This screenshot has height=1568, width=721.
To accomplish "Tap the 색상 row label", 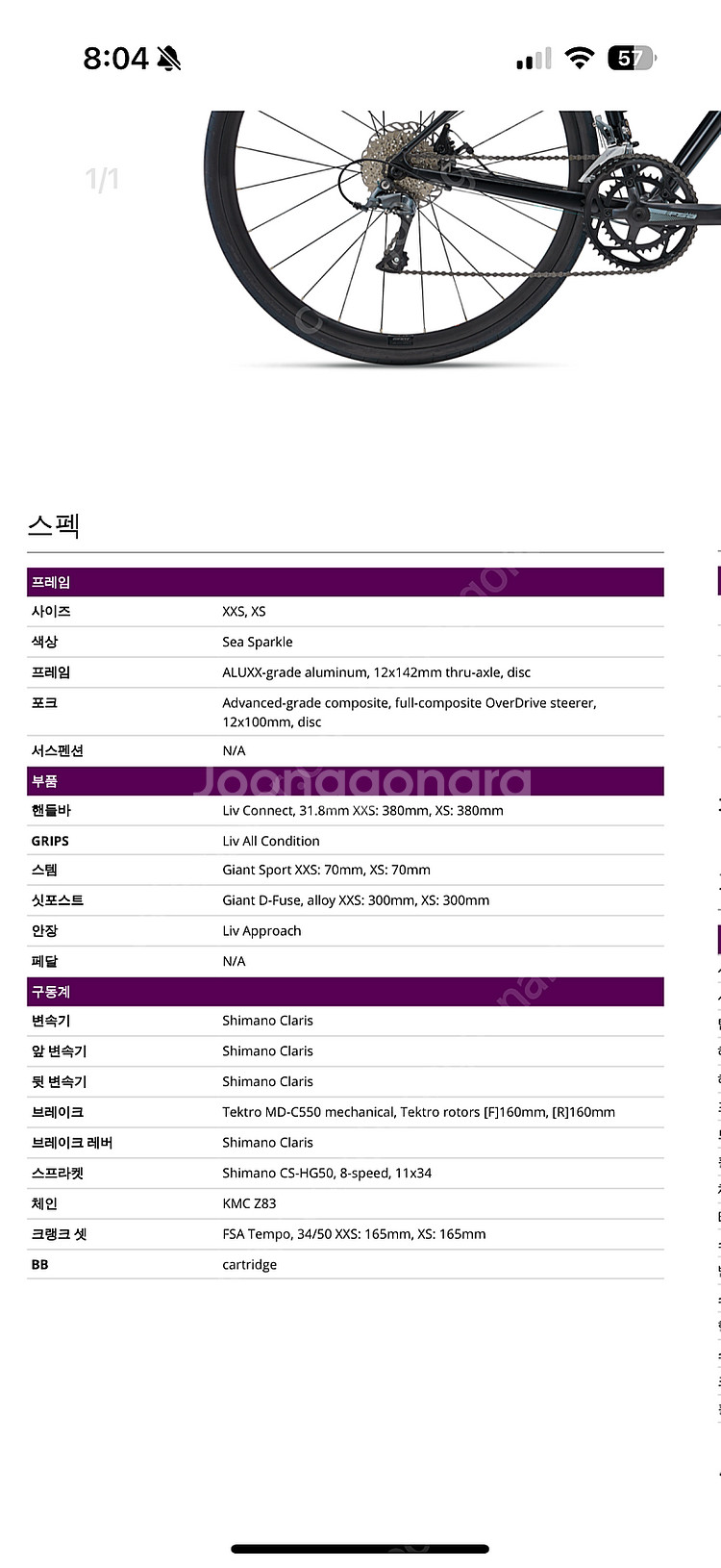I will coord(44,642).
